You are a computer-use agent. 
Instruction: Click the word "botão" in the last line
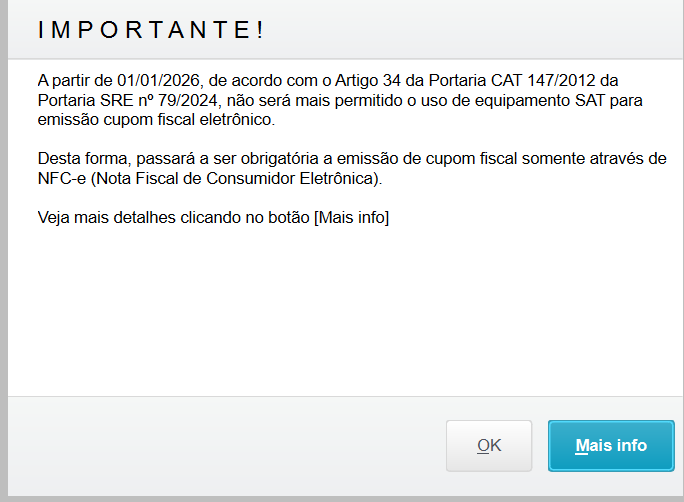coord(286,218)
